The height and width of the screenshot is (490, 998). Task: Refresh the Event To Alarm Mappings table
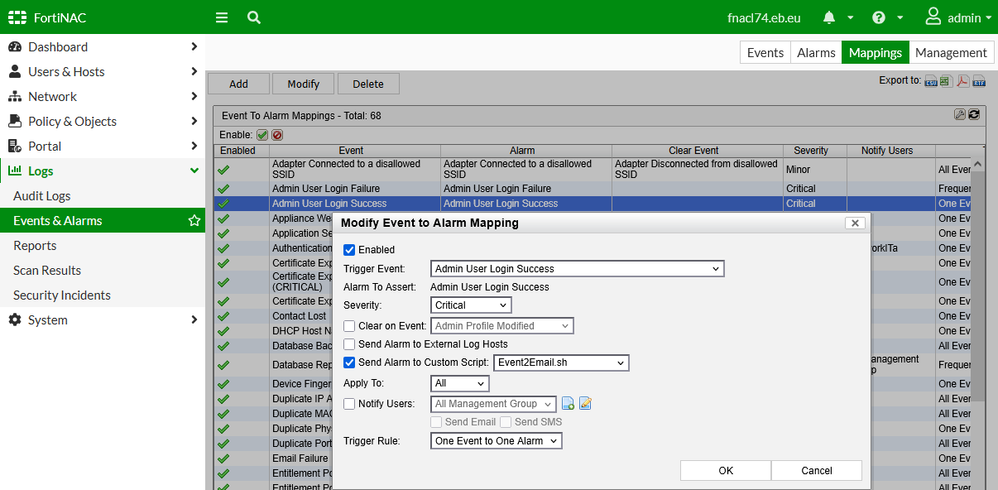pos(973,115)
